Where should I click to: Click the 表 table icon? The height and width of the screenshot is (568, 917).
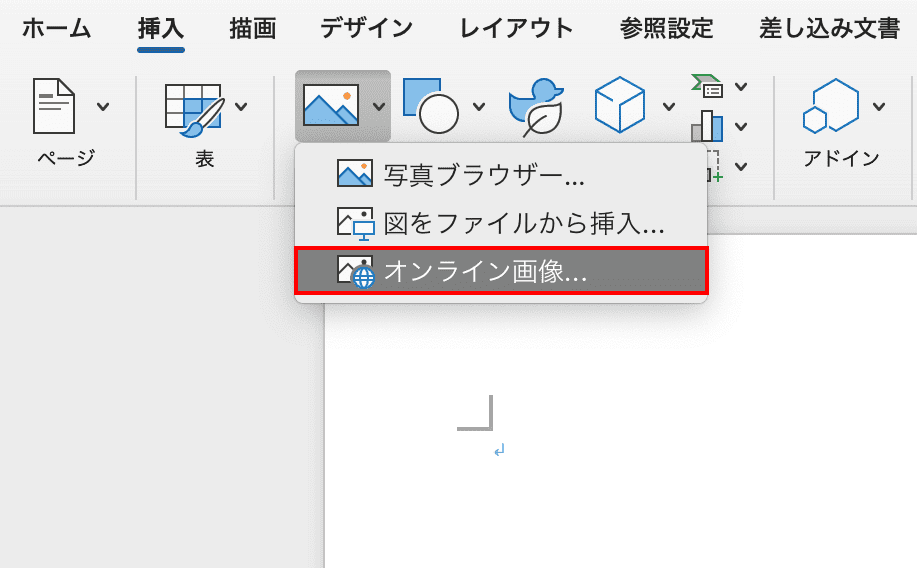pos(195,110)
